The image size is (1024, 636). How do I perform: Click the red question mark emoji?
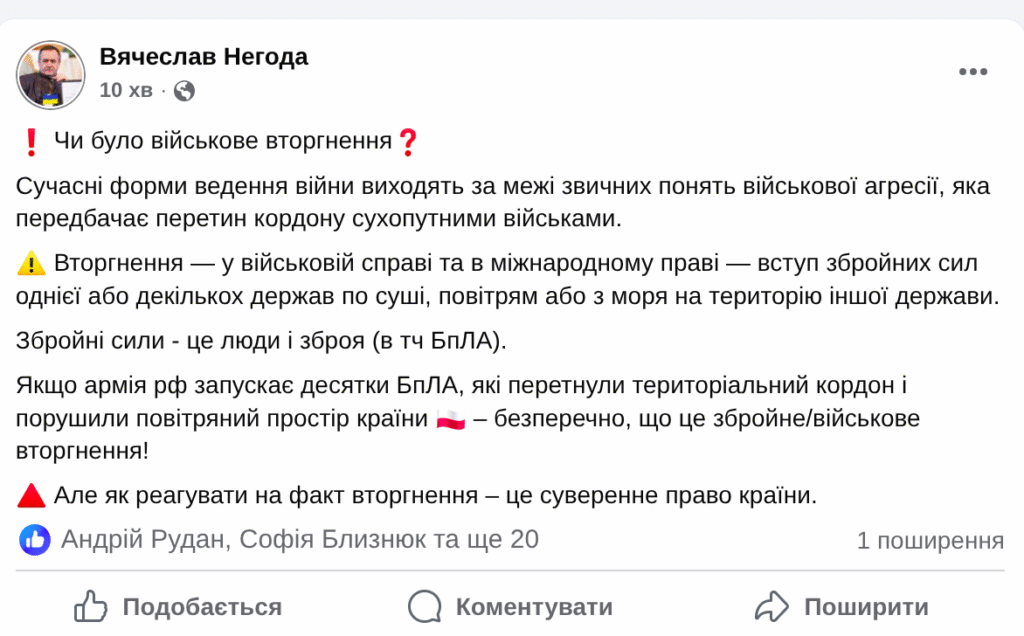click(407, 143)
